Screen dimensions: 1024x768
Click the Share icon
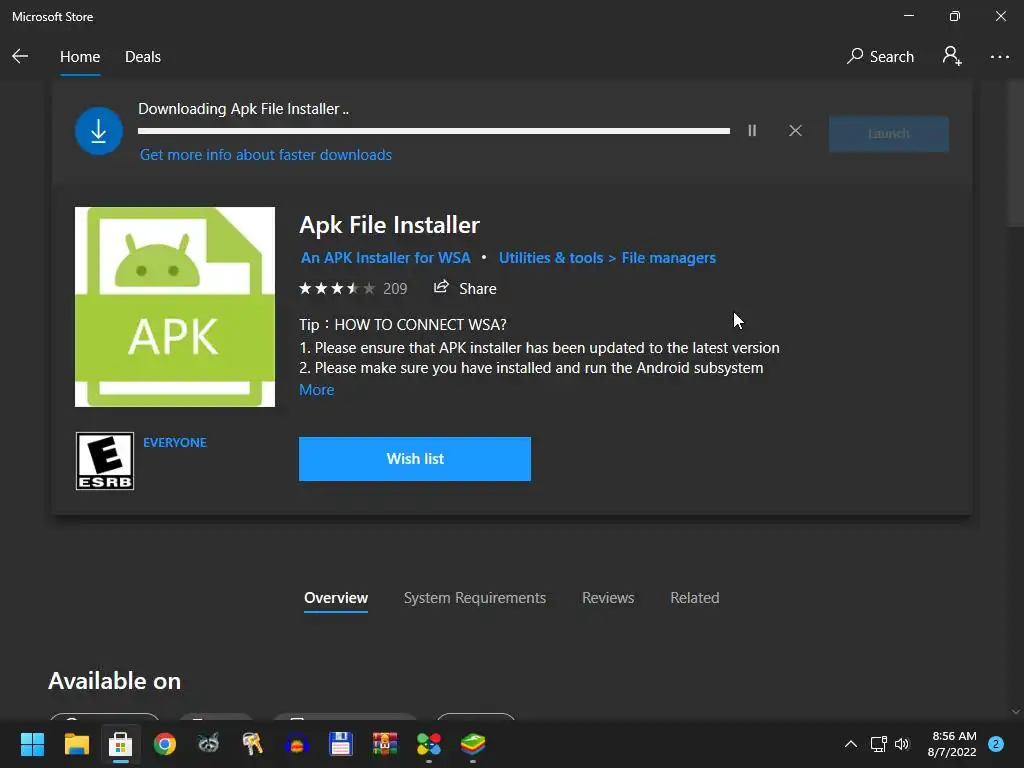coord(441,287)
